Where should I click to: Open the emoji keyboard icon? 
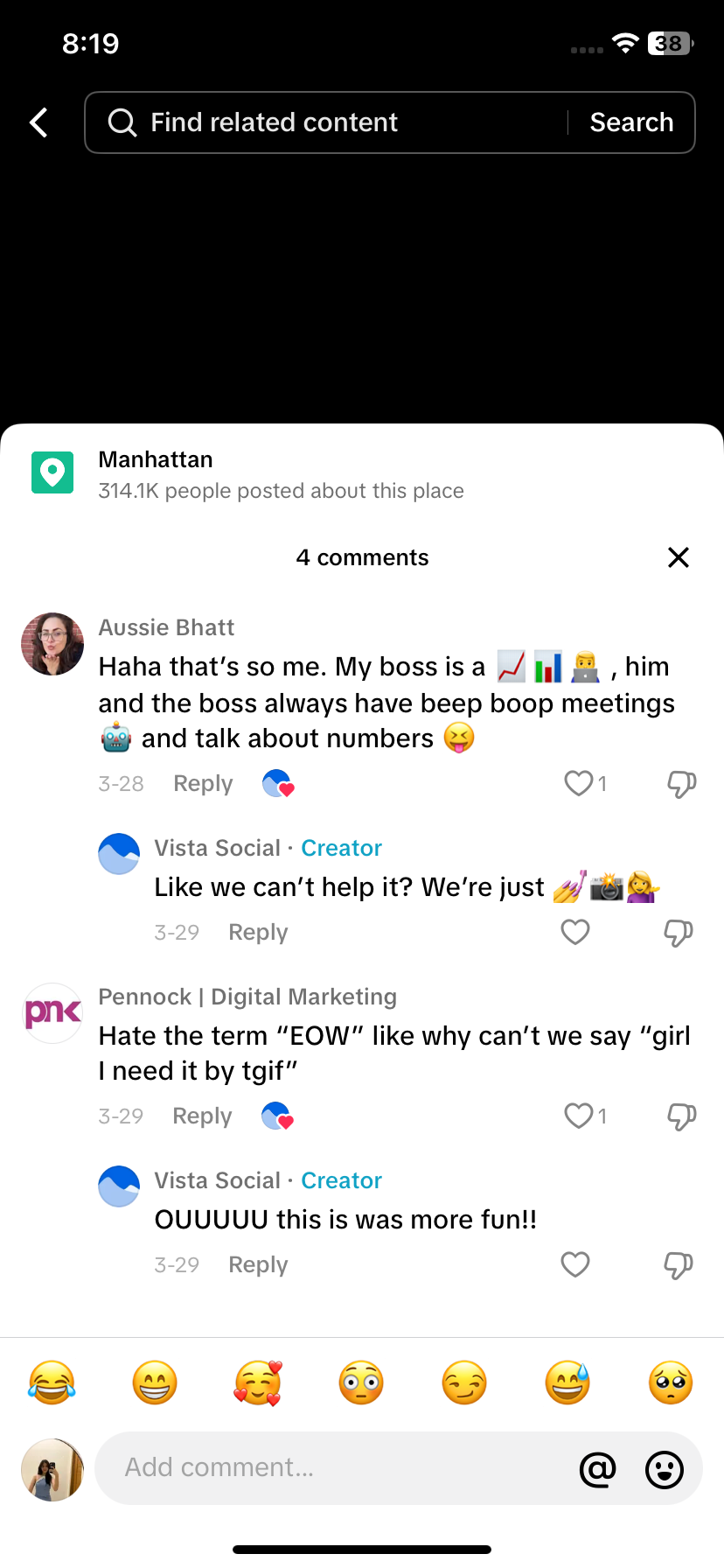(664, 1469)
